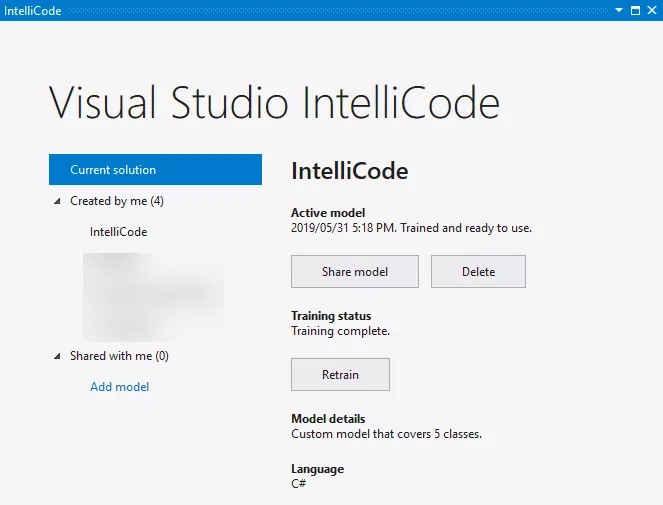Retrain the custom model
This screenshot has width=663, height=505.
(340, 375)
